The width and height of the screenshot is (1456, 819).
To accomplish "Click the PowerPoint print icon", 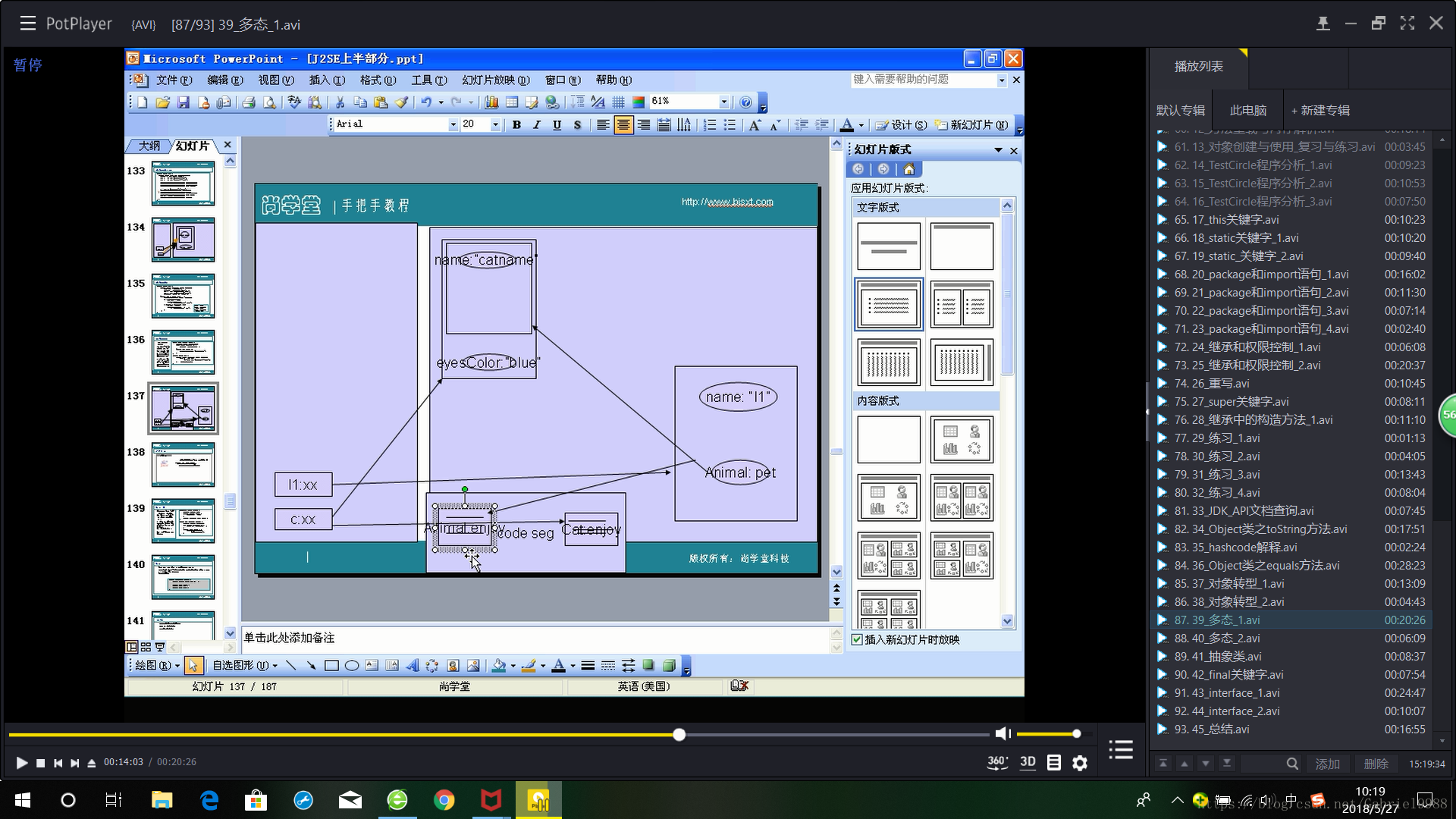I will 248,102.
